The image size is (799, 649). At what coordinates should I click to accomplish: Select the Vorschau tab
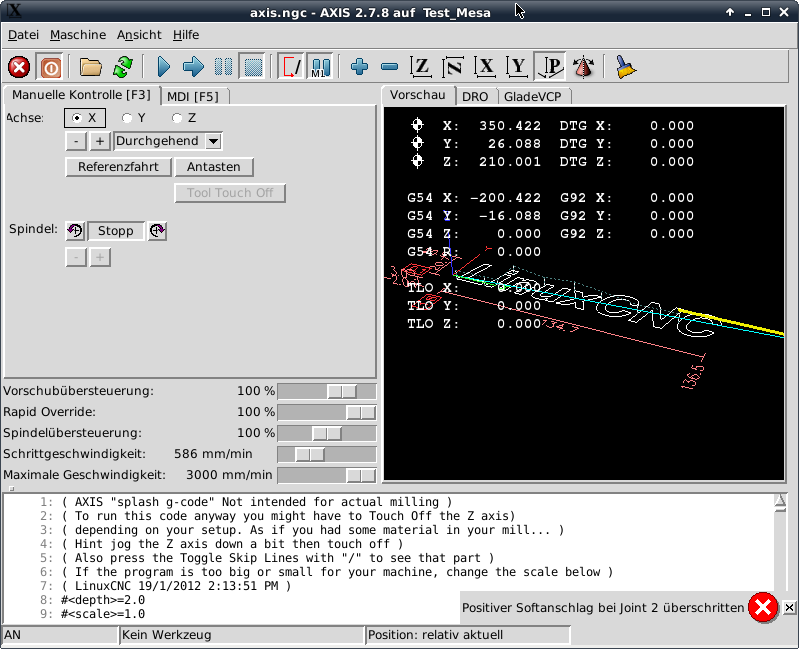click(x=418, y=95)
